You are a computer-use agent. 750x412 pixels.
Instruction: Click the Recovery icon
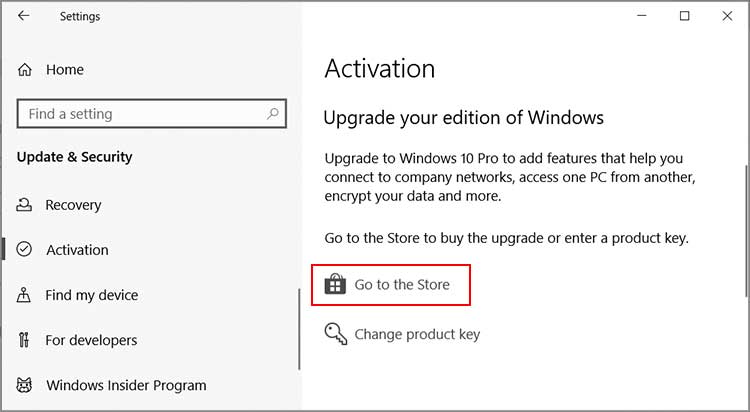25,205
